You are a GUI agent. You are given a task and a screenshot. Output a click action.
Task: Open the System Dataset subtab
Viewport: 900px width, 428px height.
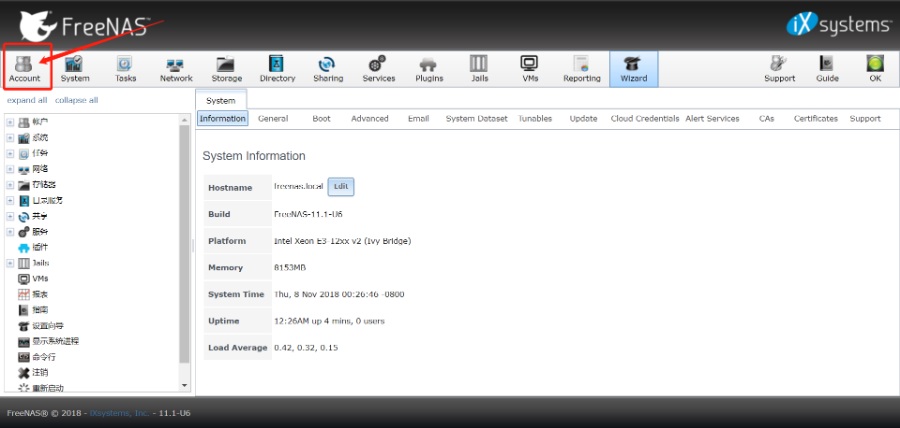tap(476, 118)
